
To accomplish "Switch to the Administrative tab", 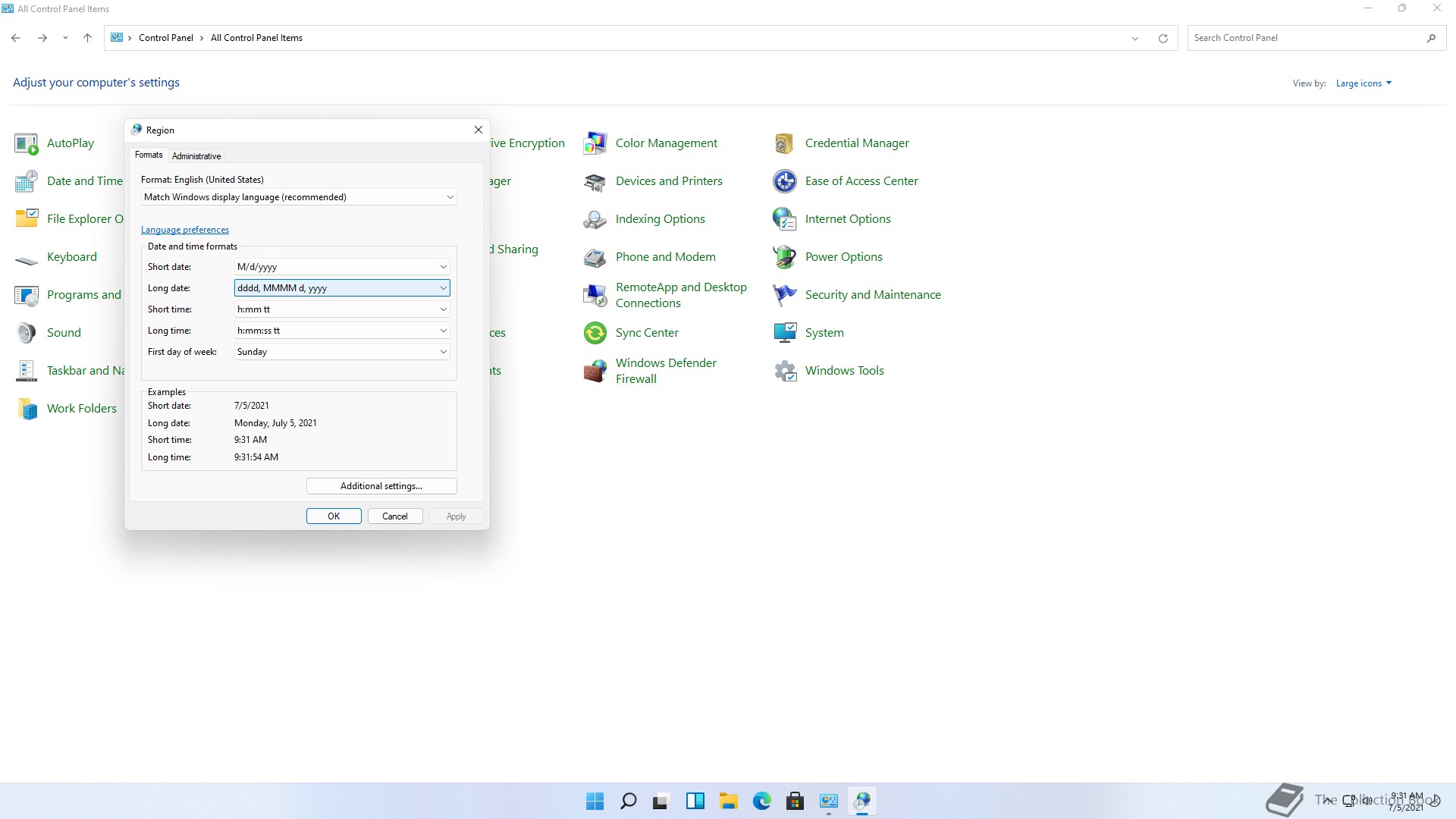I will coord(196,156).
